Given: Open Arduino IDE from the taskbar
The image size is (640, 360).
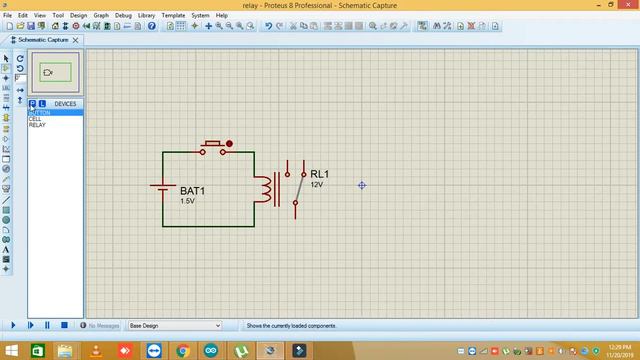Looking at the screenshot, I should coord(211,351).
